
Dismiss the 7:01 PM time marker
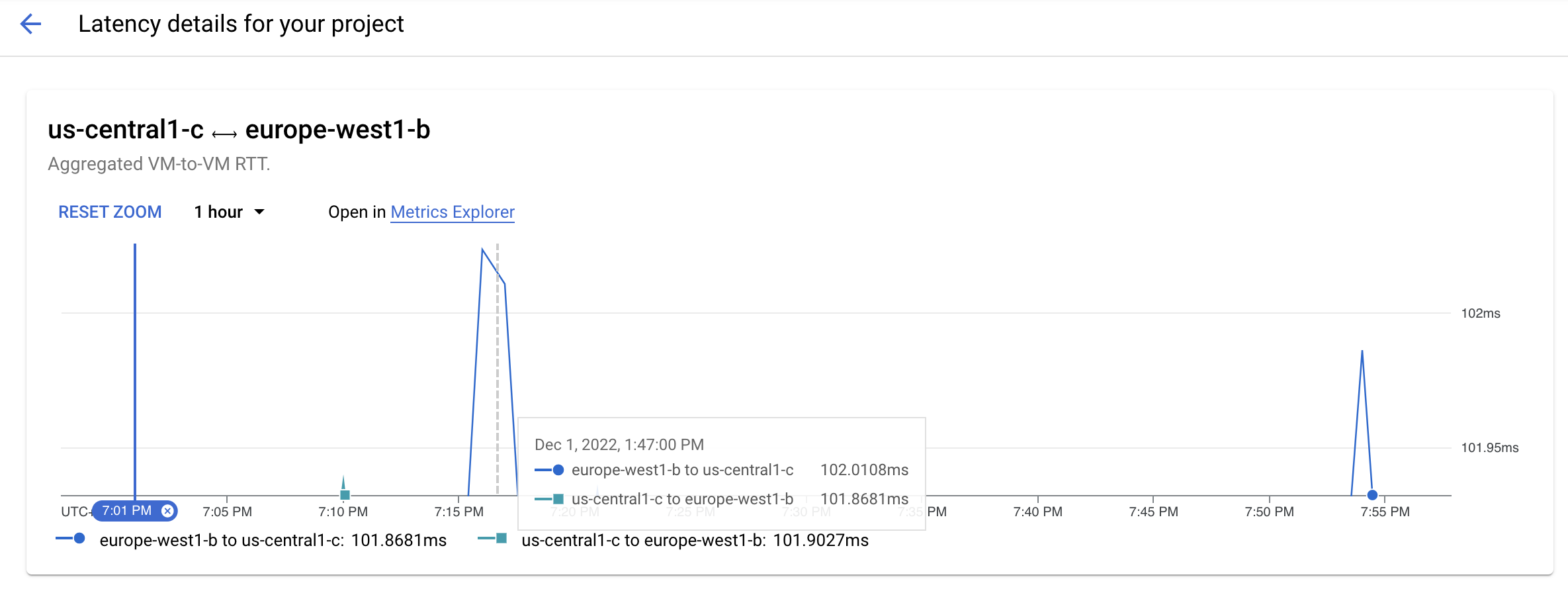click(x=167, y=511)
